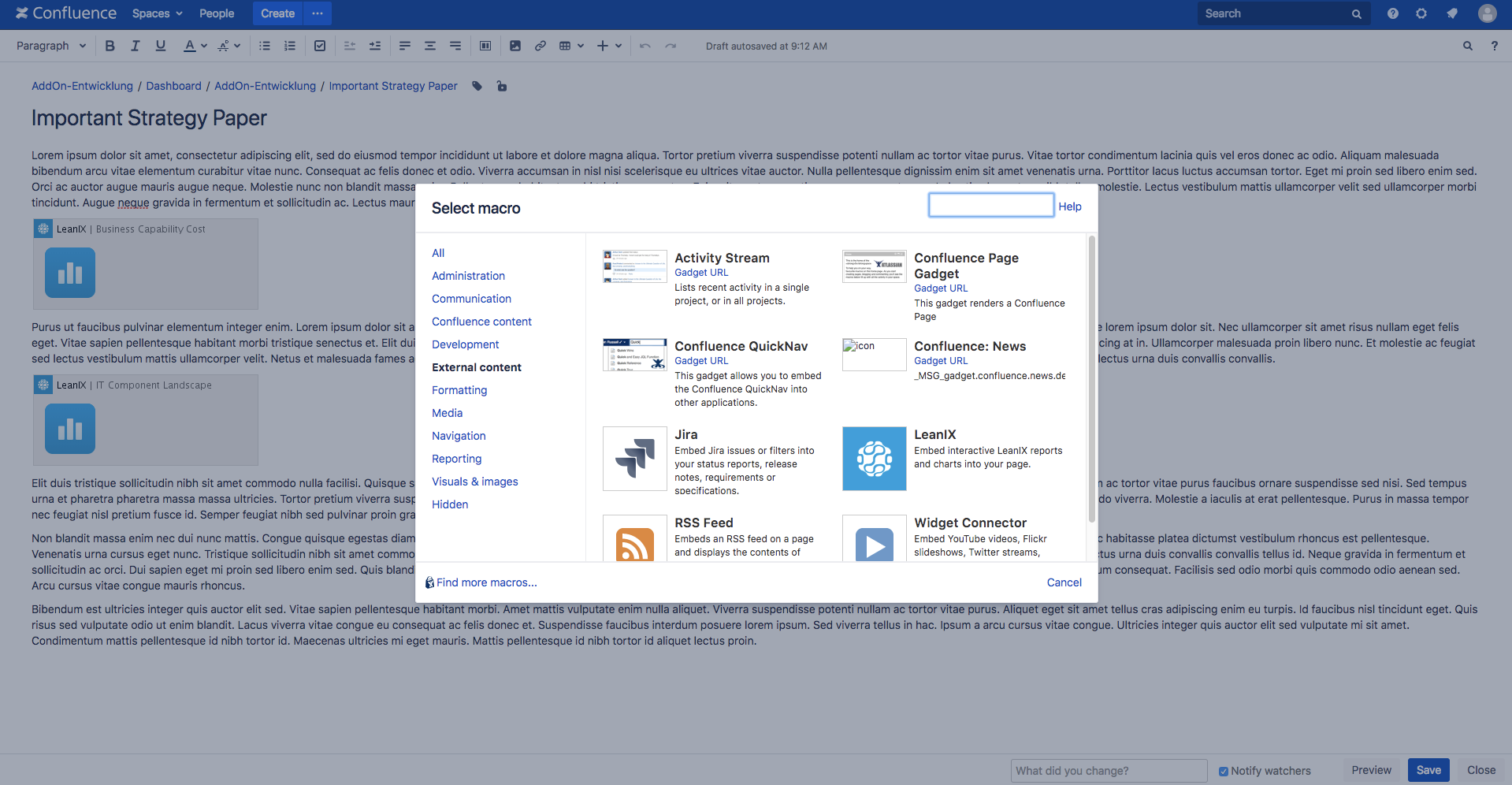The image size is (1512, 785).
Task: Select the Administration macro category
Action: [468, 276]
